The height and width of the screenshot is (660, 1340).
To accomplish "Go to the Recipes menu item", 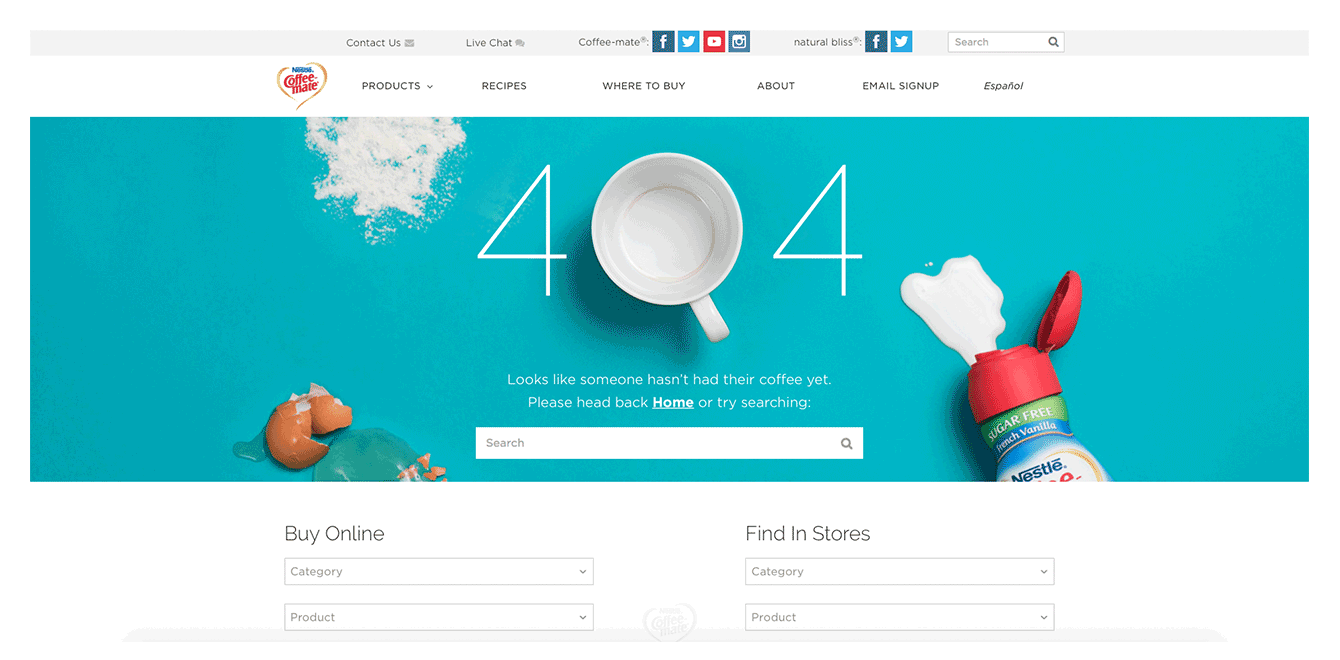I will coord(504,86).
